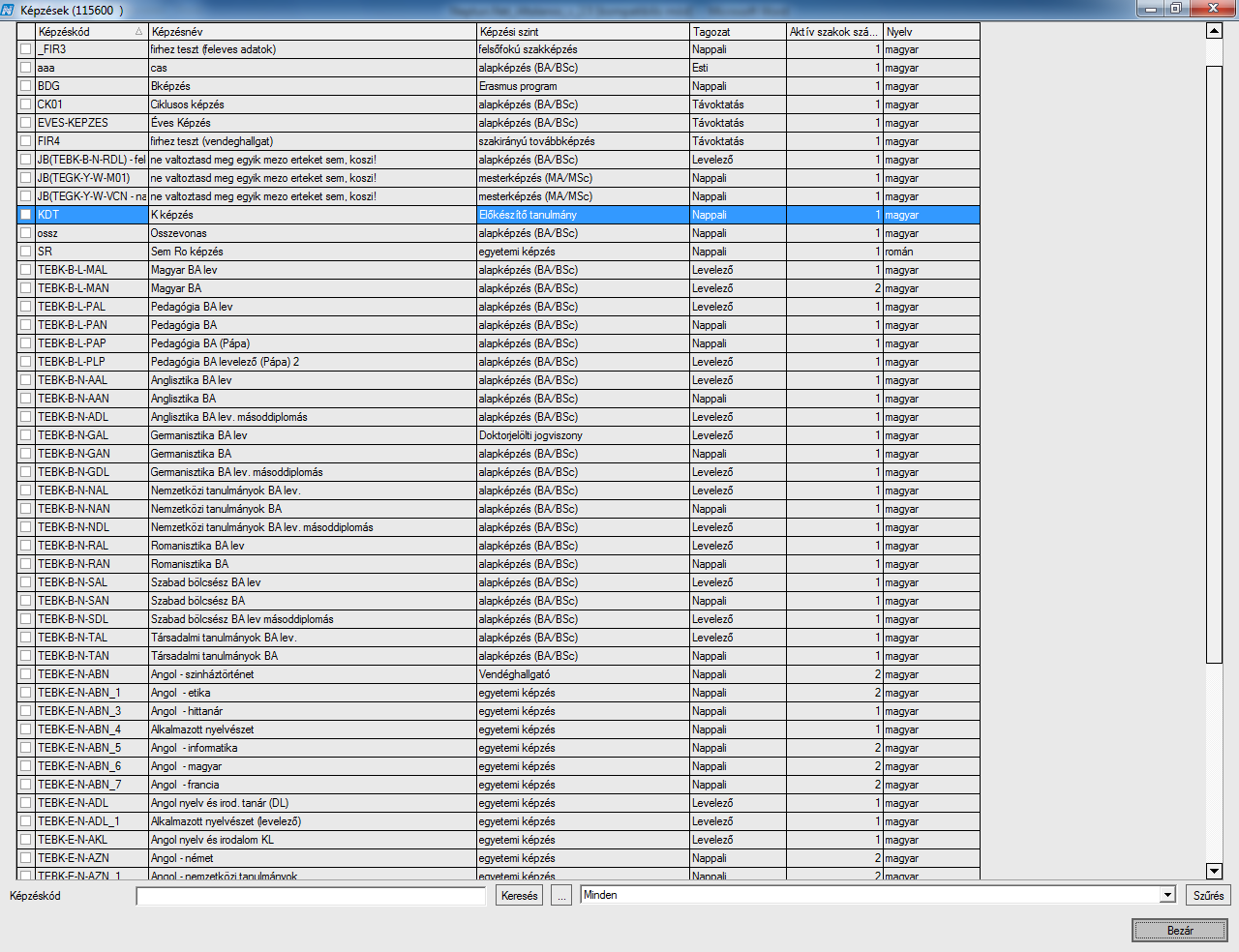Select the 'Alkalmazott nyelvészet (levelező)' cell
Viewport: 1239px width, 952px height.
pyautogui.click(x=313, y=821)
